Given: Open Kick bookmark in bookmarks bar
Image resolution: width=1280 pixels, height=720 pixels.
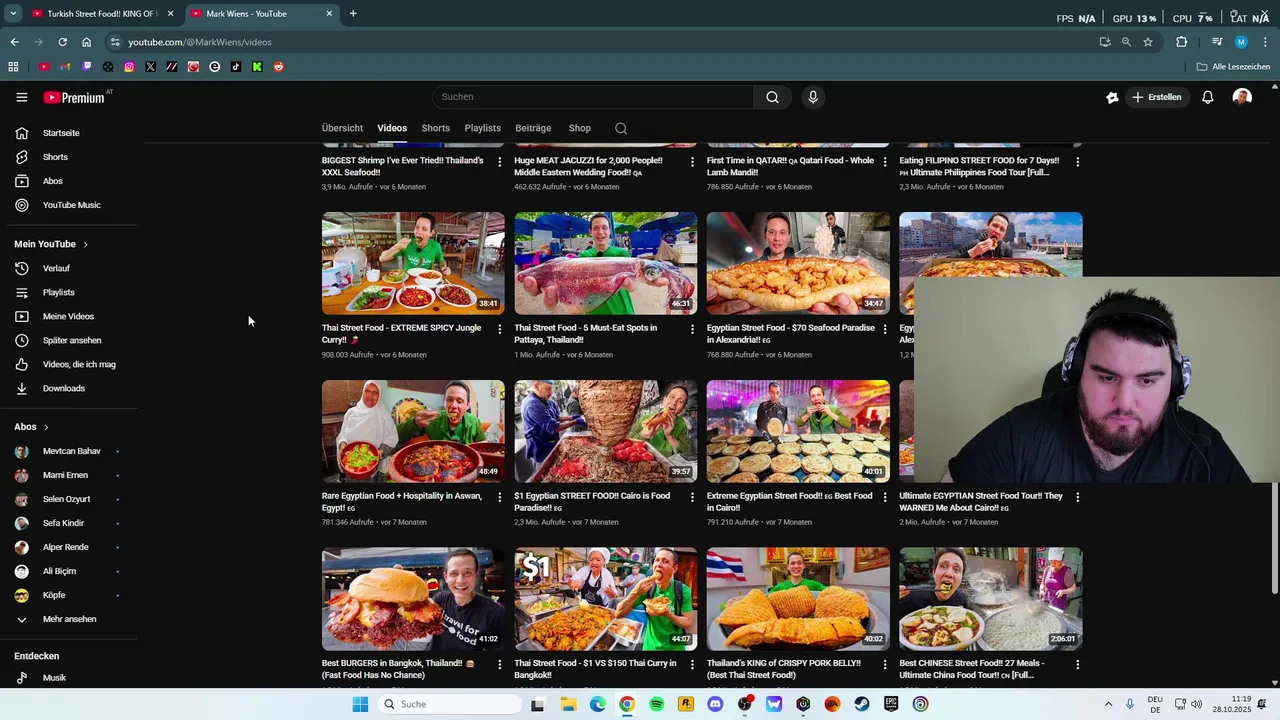Looking at the screenshot, I should pos(257,67).
